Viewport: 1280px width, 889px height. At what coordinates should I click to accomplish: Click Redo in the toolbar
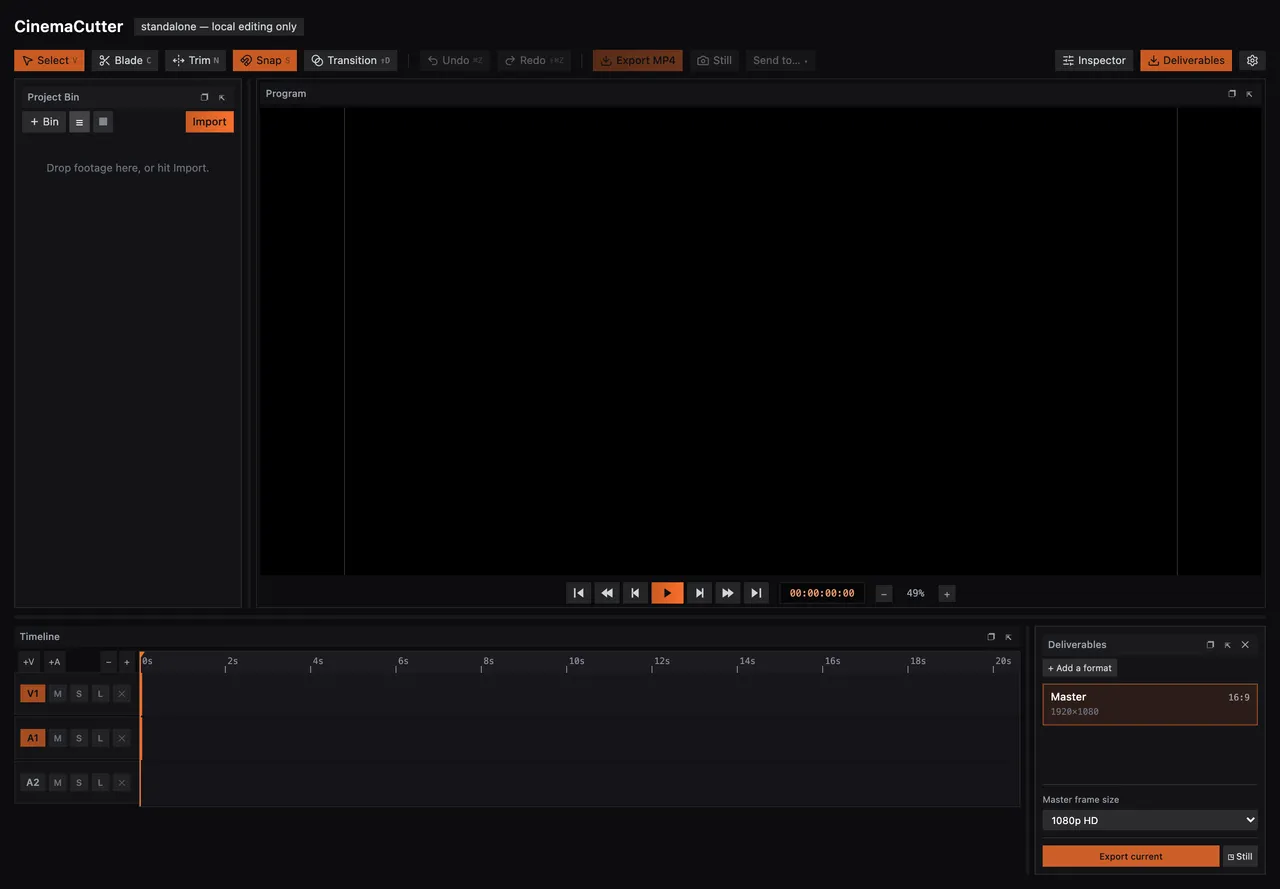[534, 60]
